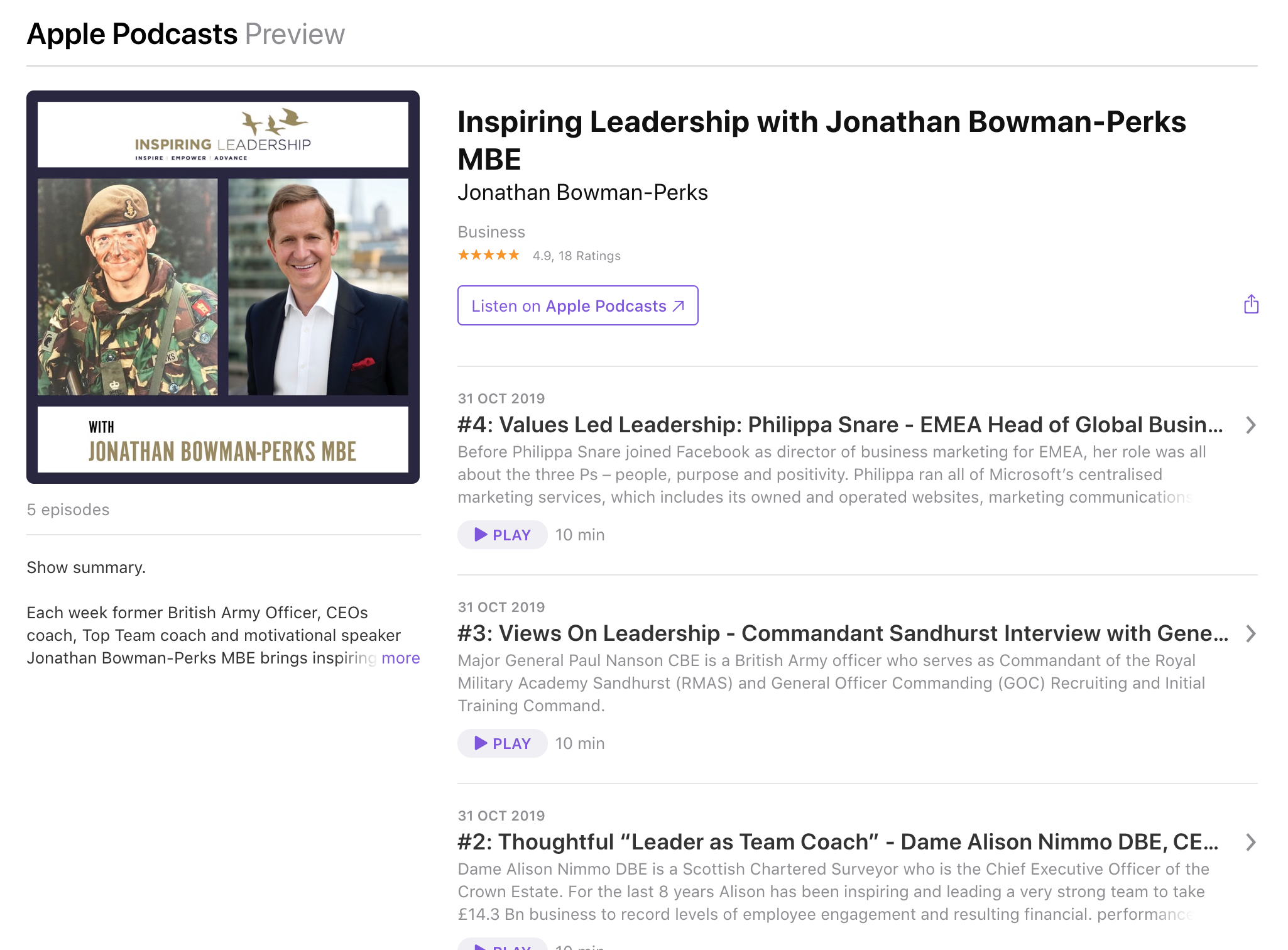Click the 4.9, 18 Ratings text

pyautogui.click(x=576, y=256)
